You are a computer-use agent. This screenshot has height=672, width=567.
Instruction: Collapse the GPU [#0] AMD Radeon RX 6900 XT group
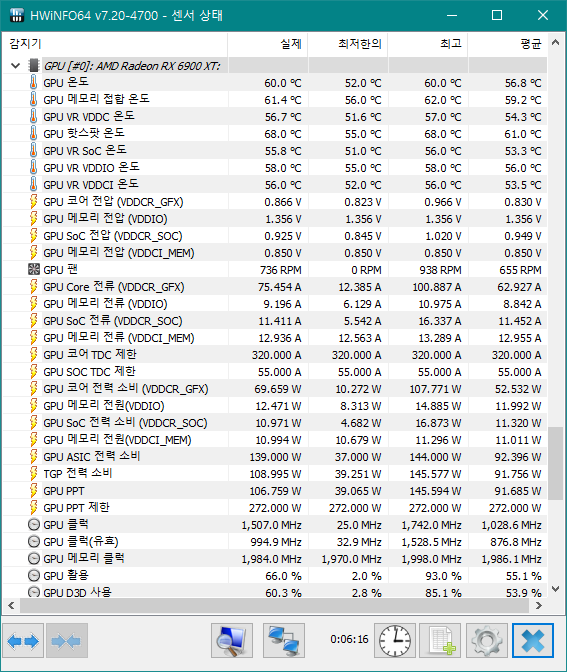[16, 66]
